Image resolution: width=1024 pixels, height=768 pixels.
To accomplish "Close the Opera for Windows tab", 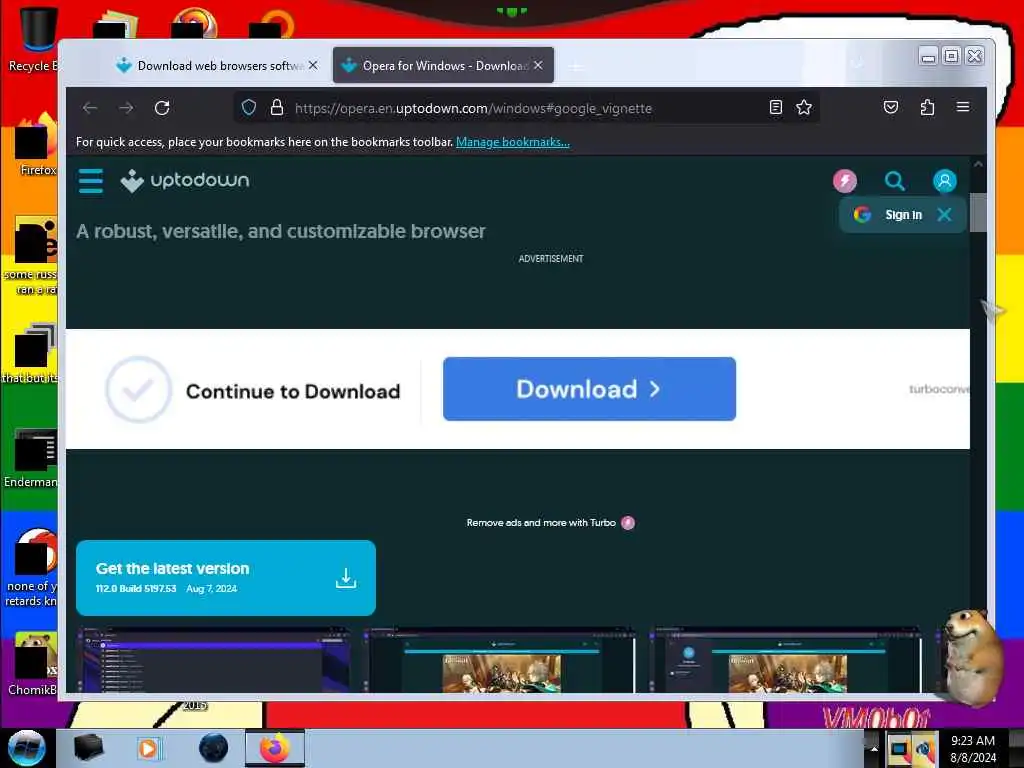I will coord(538,65).
